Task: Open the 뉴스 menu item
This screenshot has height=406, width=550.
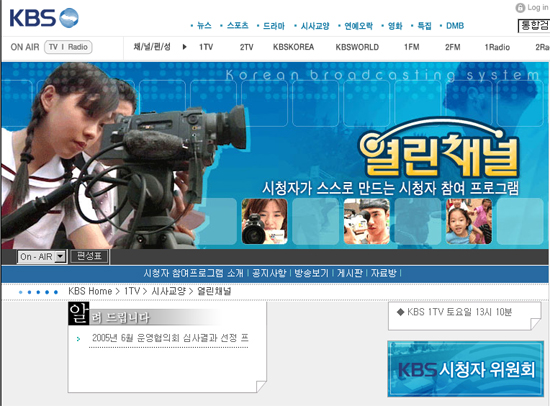Action: [x=204, y=26]
